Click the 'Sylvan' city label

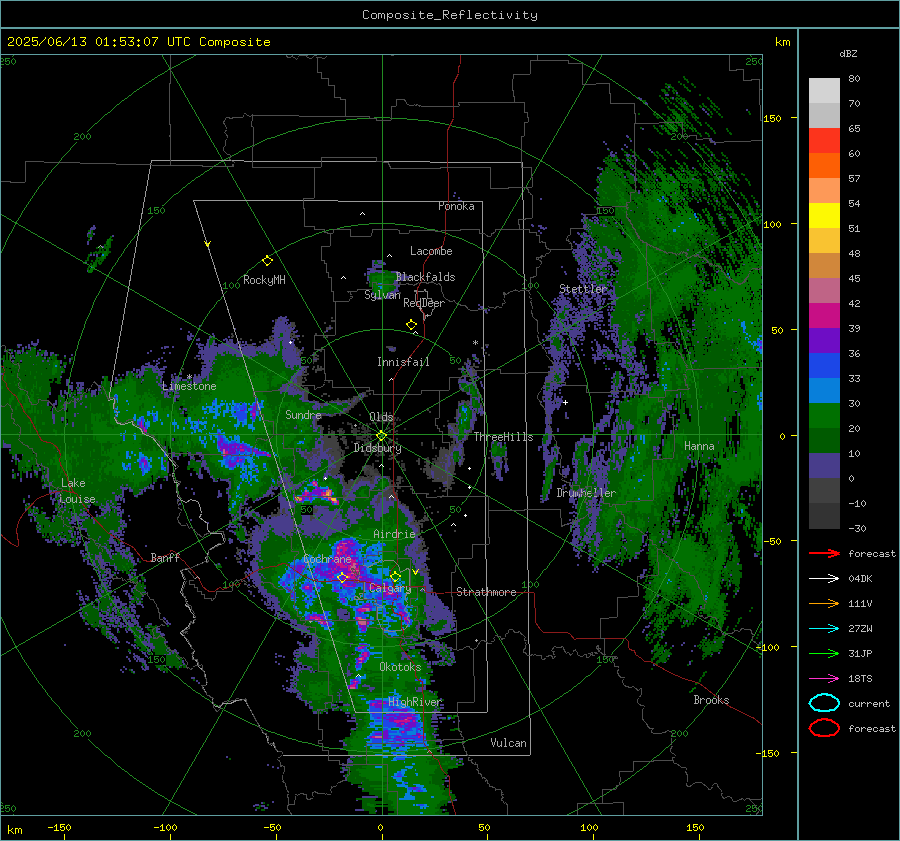tap(382, 295)
